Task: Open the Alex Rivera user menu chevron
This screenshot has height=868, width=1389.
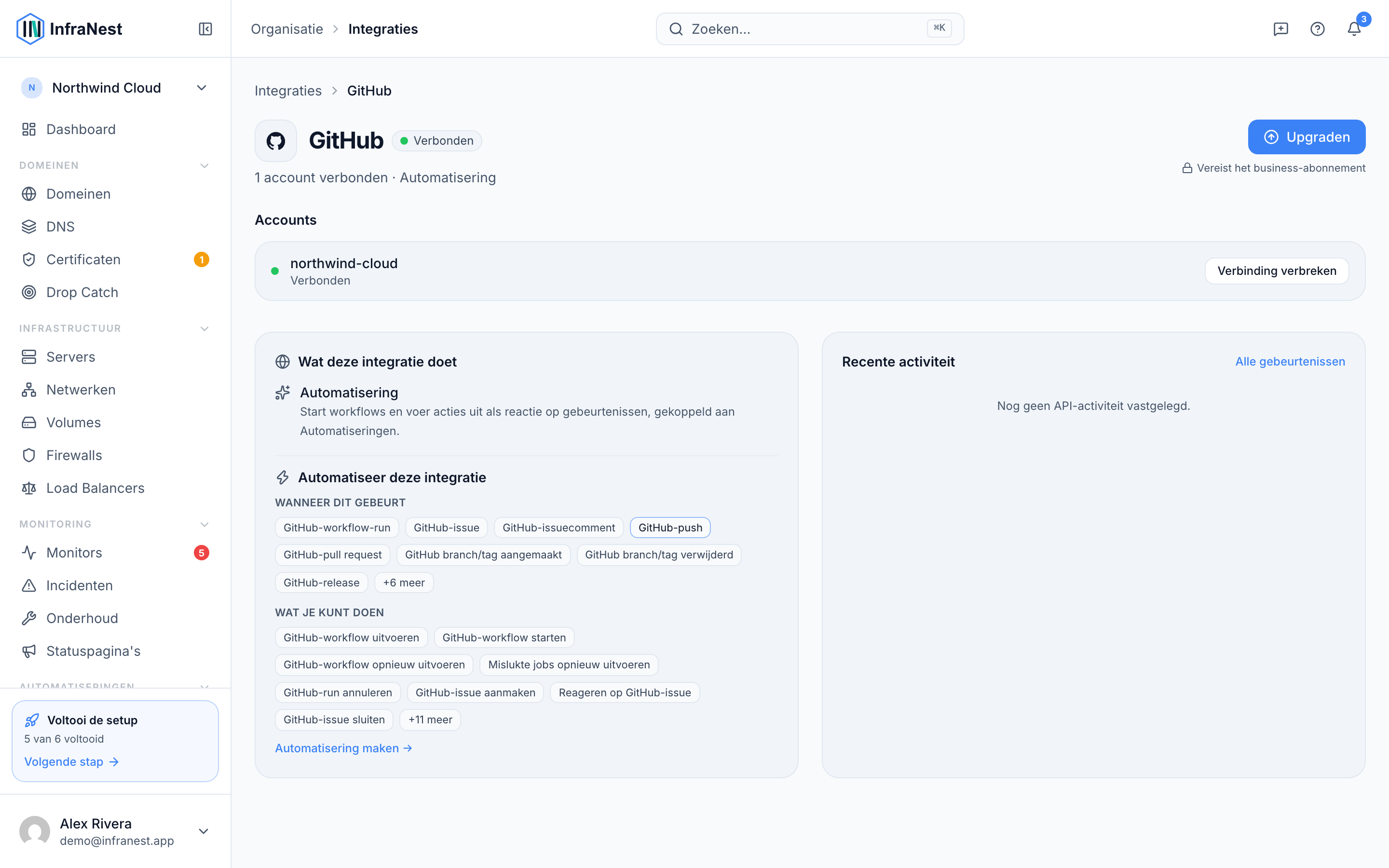Action: coord(203,831)
